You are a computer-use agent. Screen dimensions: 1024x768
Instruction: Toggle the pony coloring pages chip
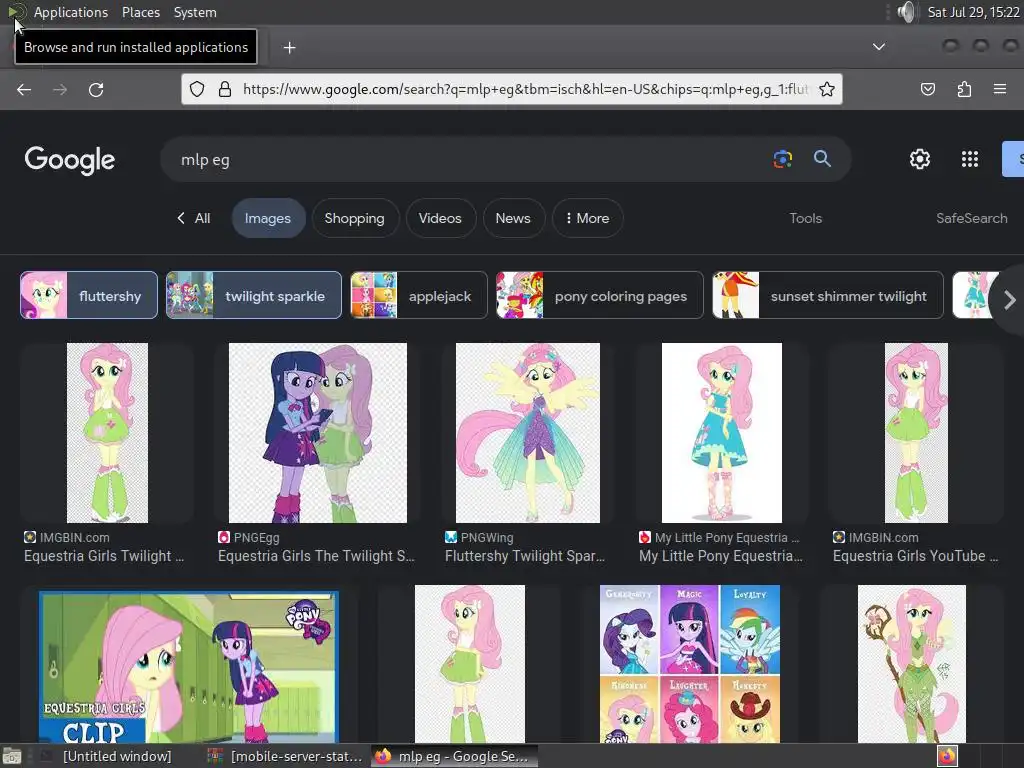tap(600, 295)
